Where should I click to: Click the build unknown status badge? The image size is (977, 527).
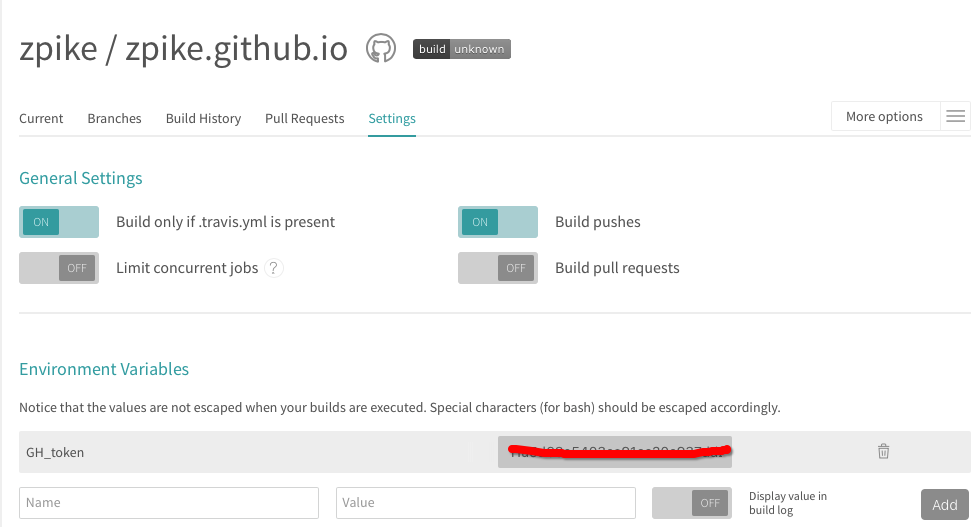[x=462, y=49]
